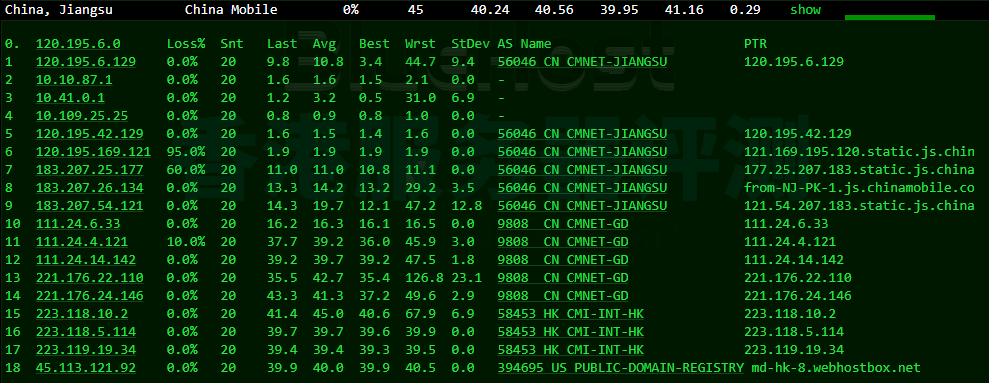Open hop 10 IP 111.24.6.33
This screenshot has height=383, width=989.
[x=78, y=224]
